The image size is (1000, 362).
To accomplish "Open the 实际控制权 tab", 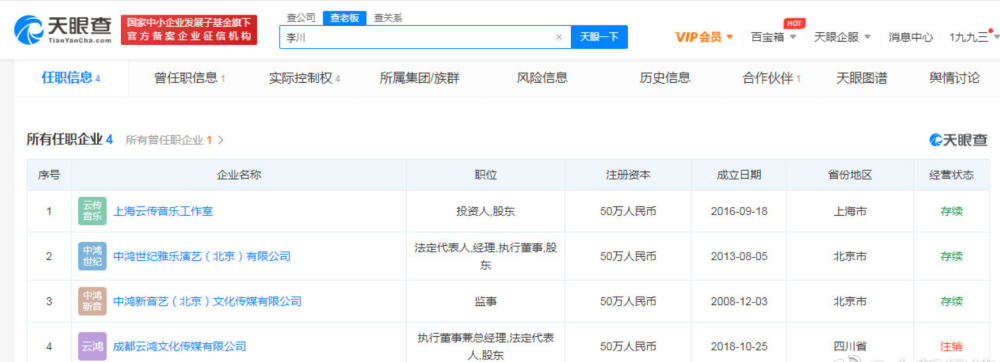I will 304,78.
